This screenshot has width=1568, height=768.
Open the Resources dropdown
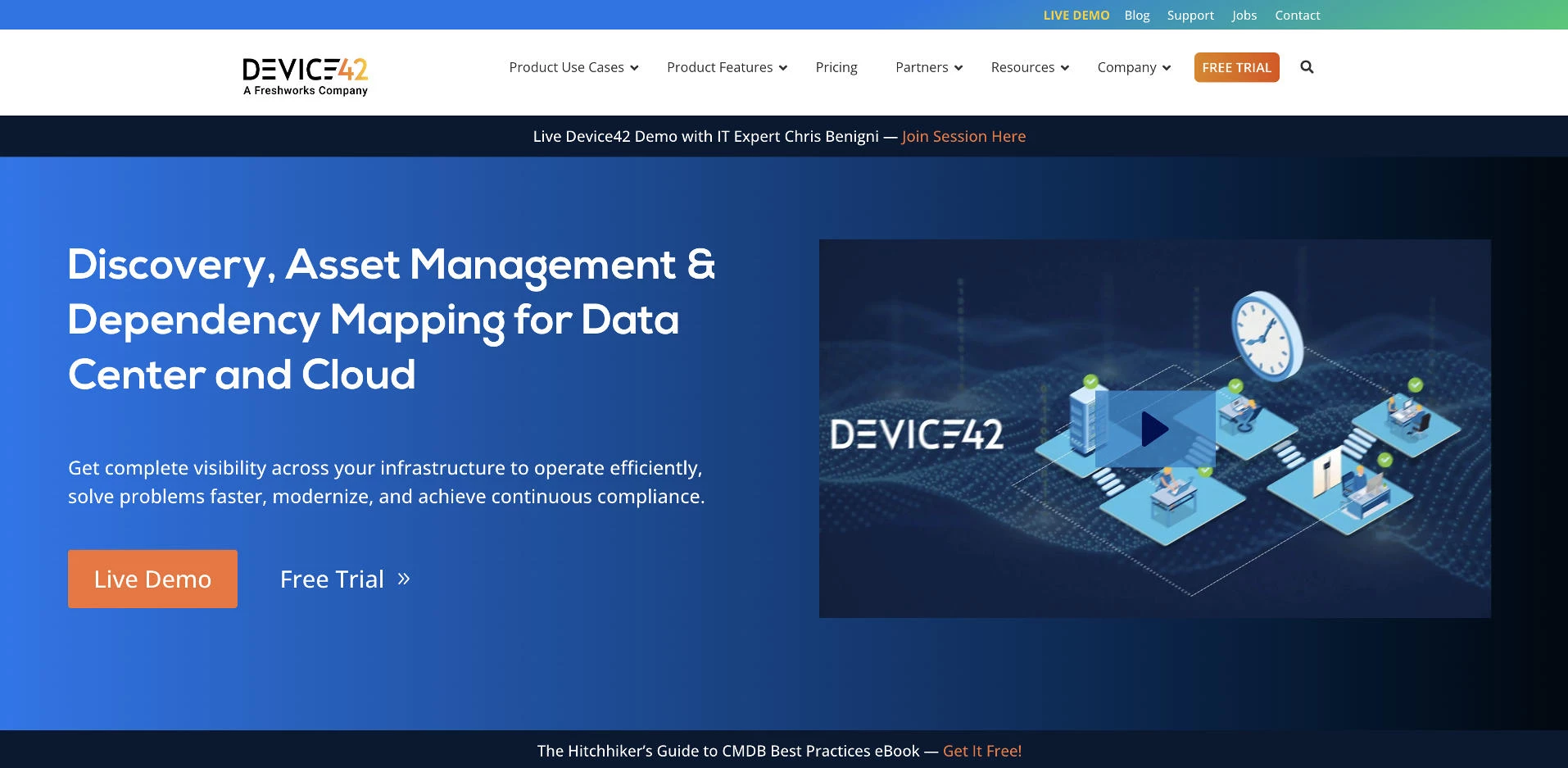pos(1030,67)
